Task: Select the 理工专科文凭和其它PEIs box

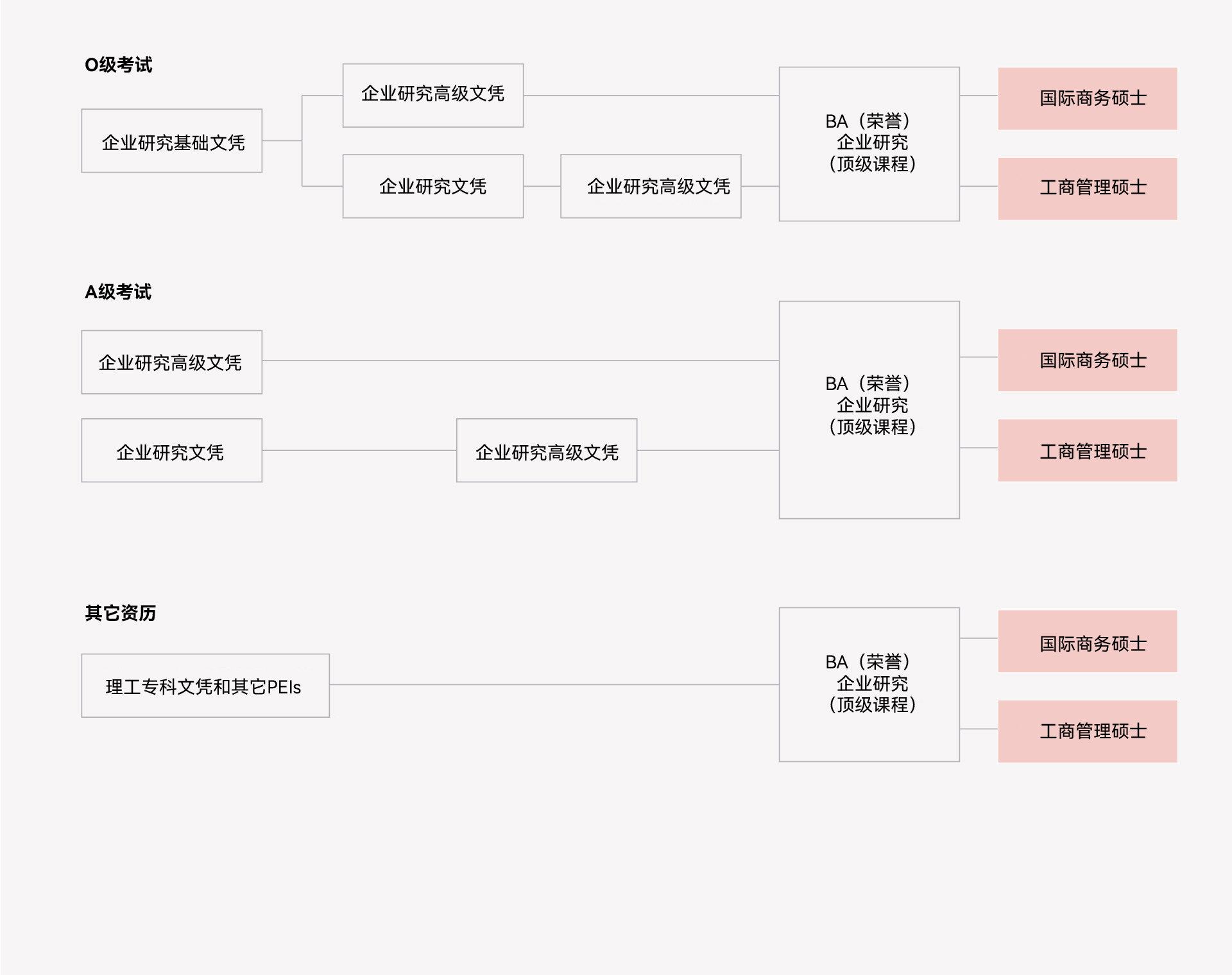Action: 205,686
